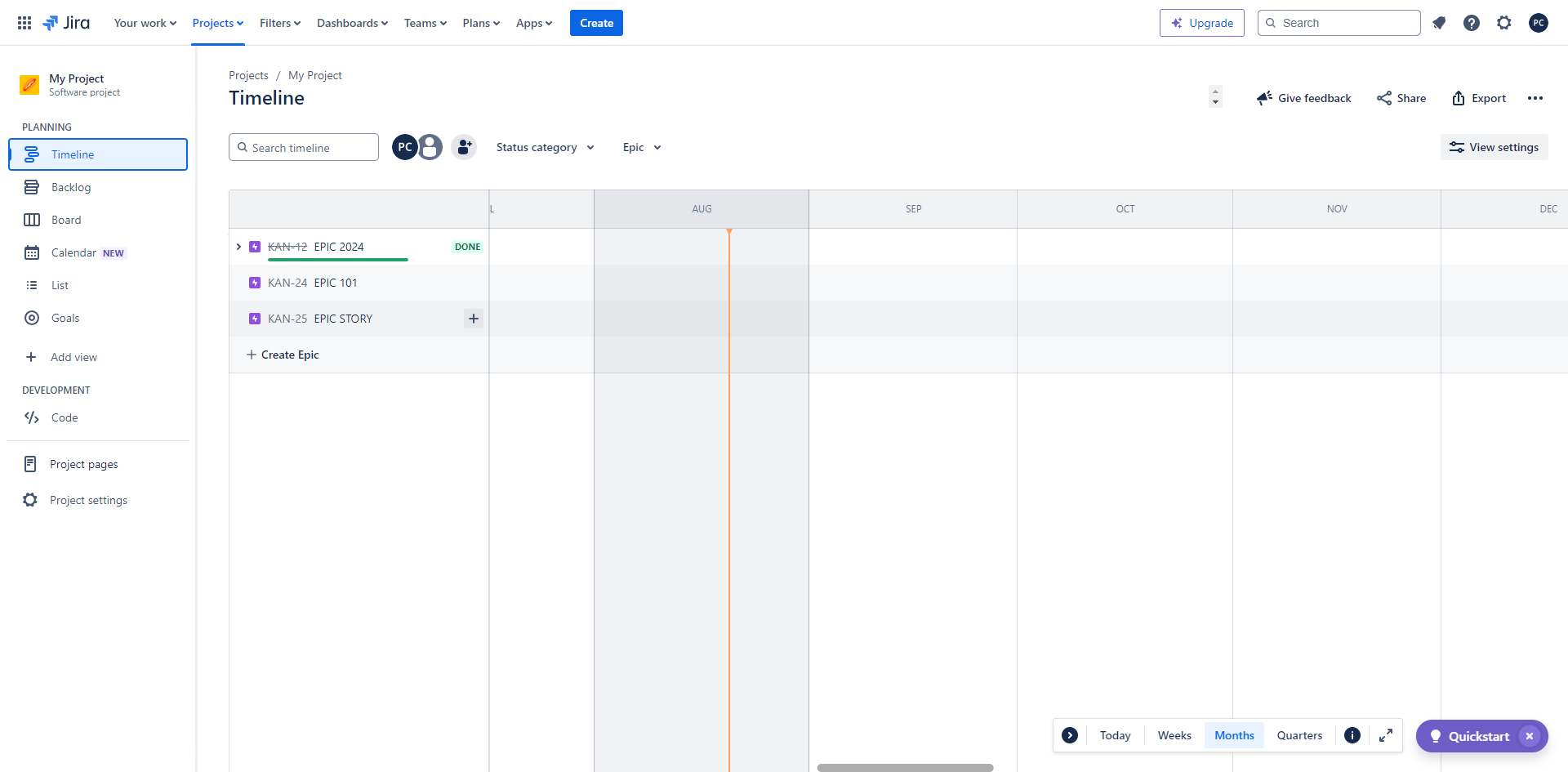Open the Filters dropdown
The height and width of the screenshot is (772, 1568).
[280, 23]
